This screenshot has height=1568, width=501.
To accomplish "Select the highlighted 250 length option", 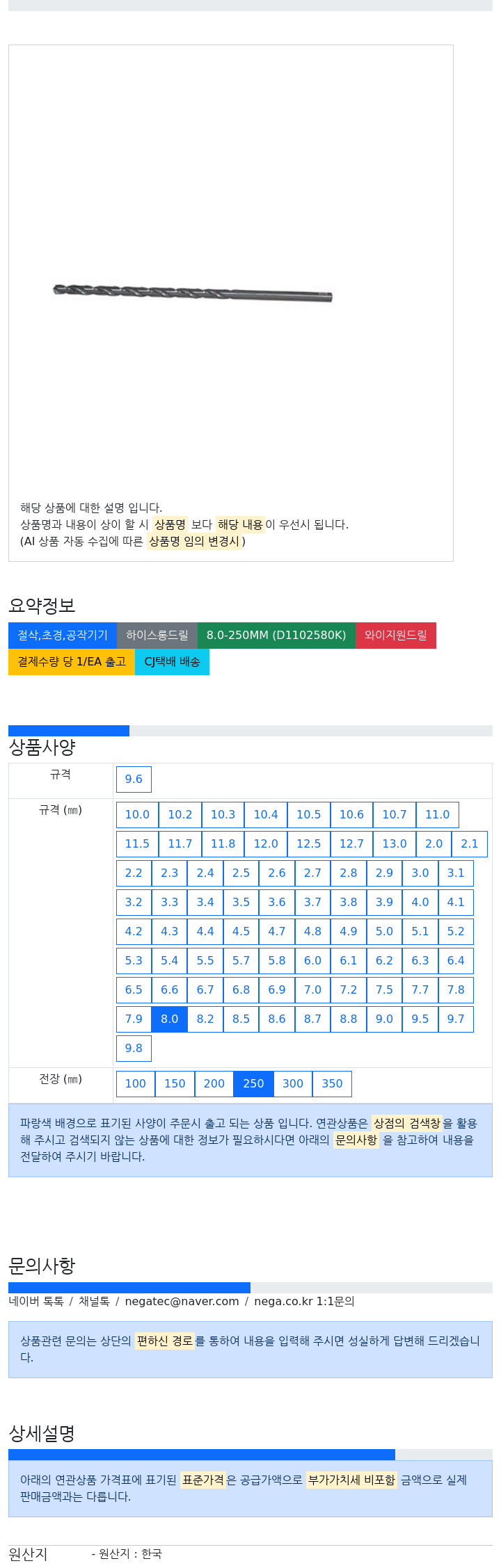I will [x=253, y=1084].
